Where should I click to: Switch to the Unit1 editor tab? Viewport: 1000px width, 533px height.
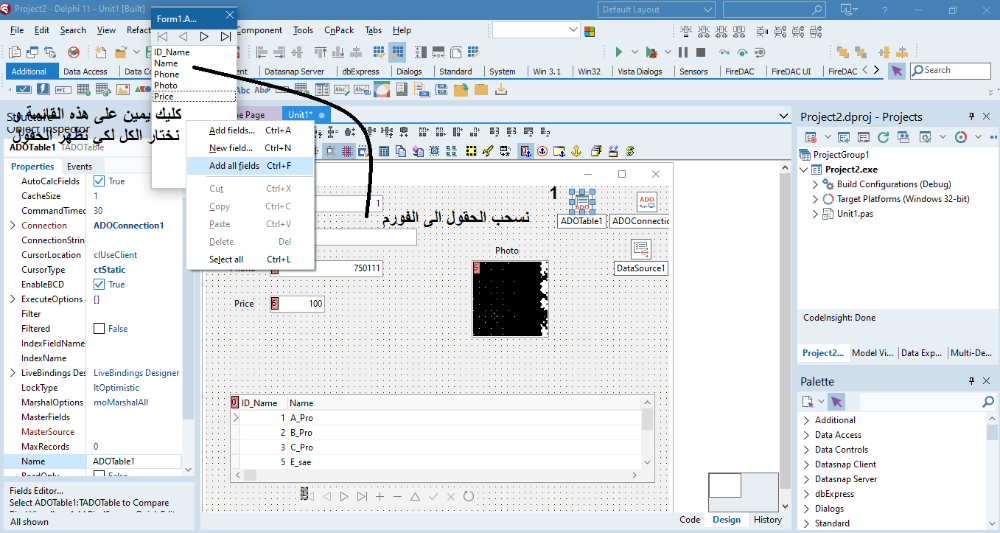click(305, 115)
